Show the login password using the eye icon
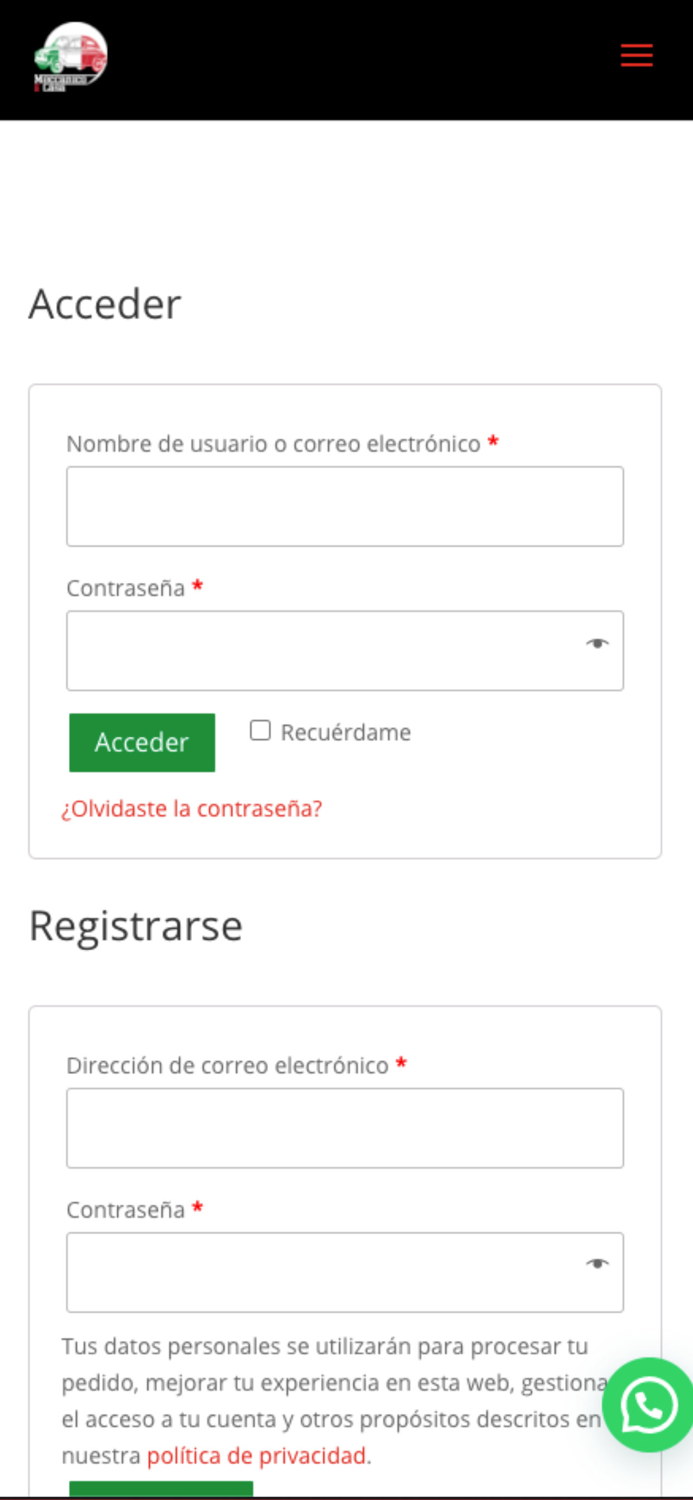693x1500 pixels. click(x=597, y=644)
